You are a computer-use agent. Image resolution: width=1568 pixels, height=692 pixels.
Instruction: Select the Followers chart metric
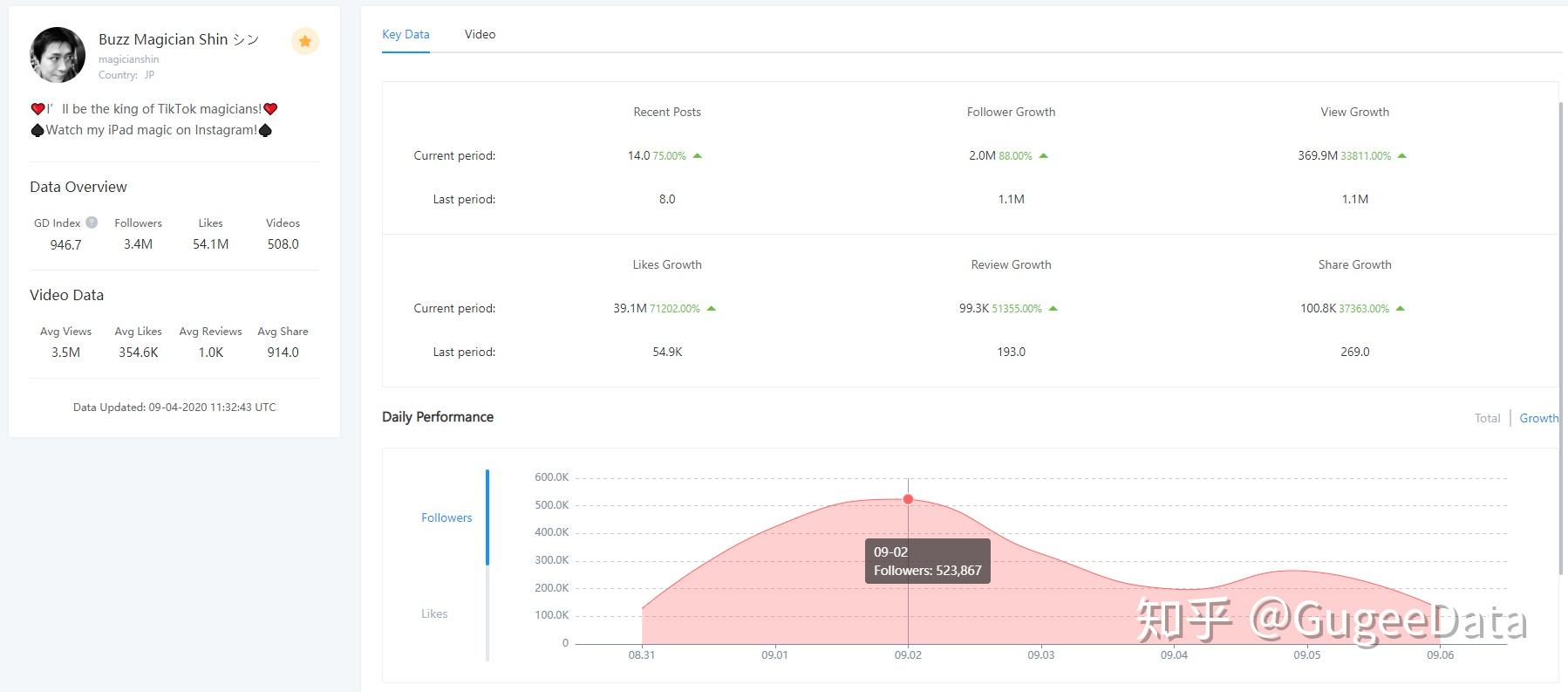(x=447, y=517)
